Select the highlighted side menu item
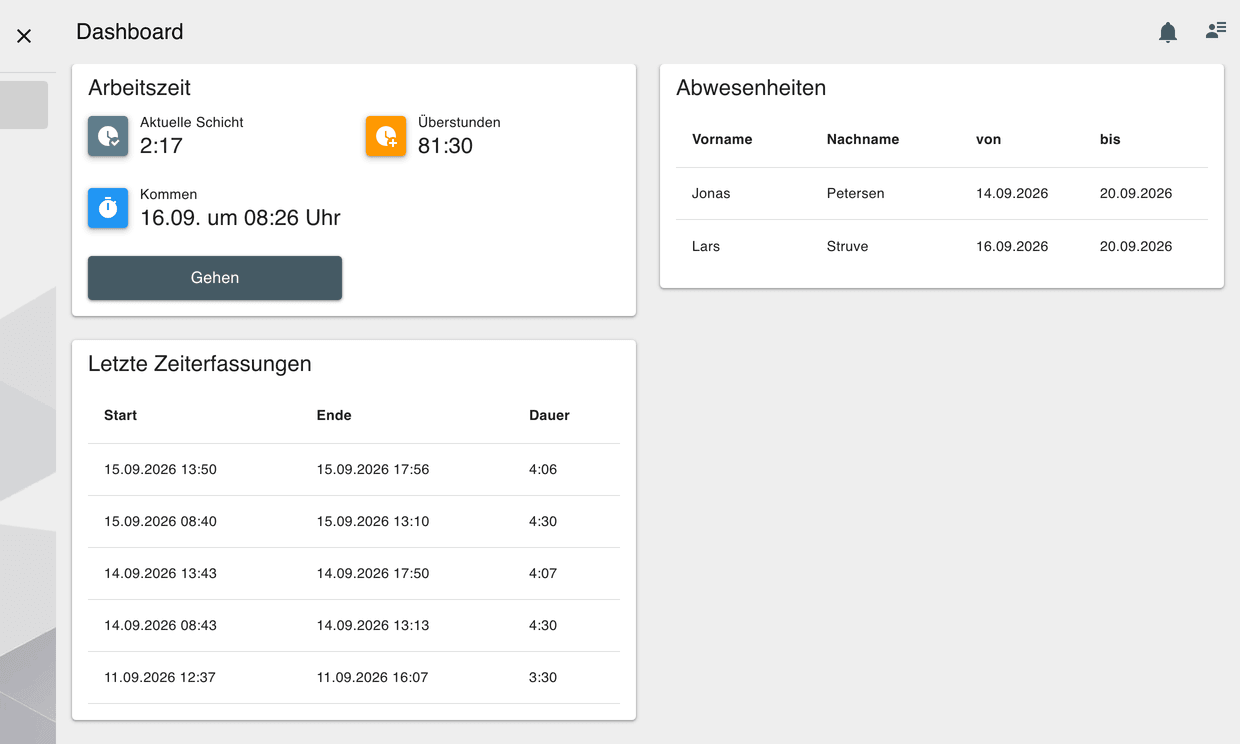The width and height of the screenshot is (1240, 744). tap(24, 105)
